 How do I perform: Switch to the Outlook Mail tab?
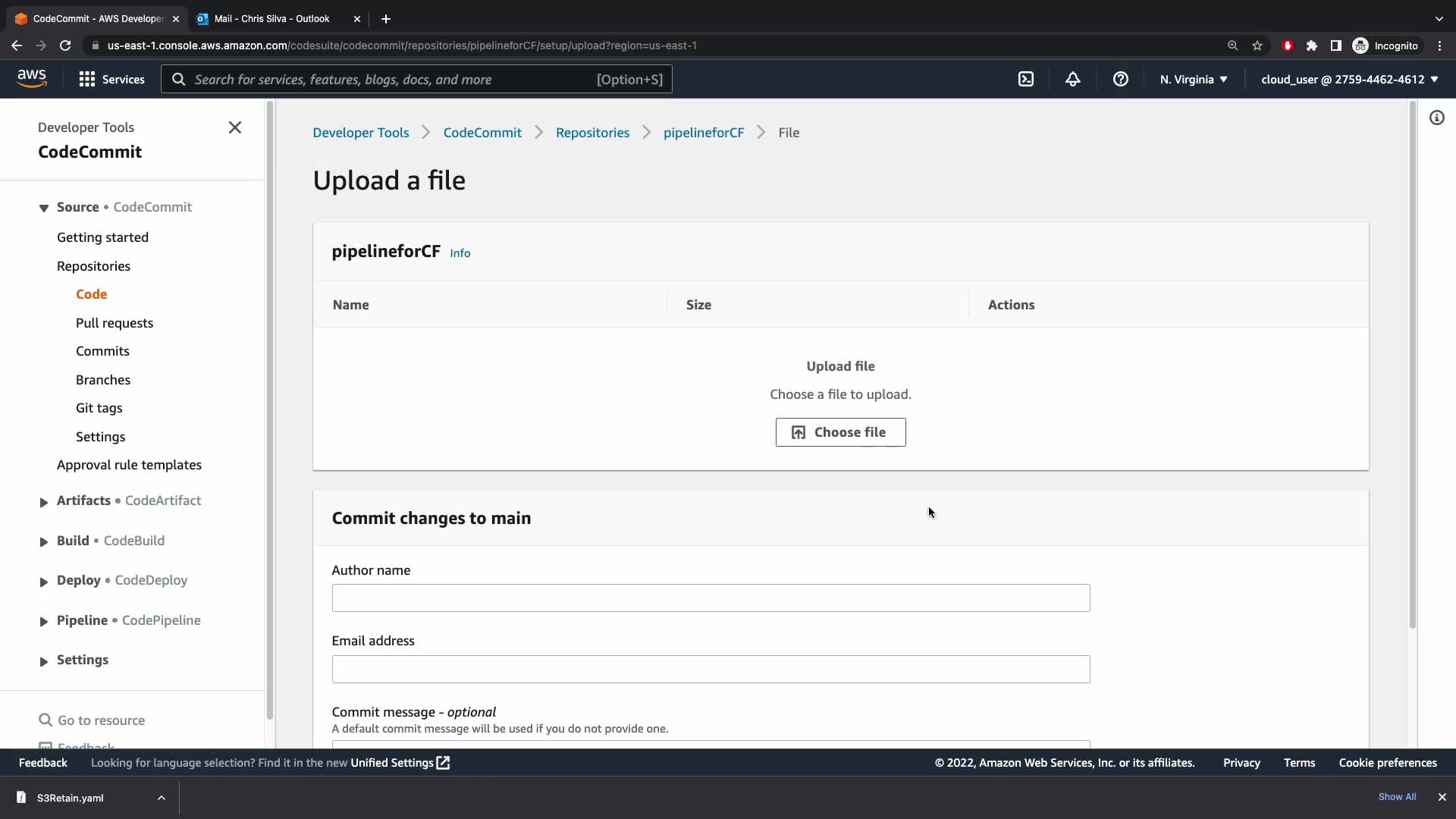tap(271, 18)
